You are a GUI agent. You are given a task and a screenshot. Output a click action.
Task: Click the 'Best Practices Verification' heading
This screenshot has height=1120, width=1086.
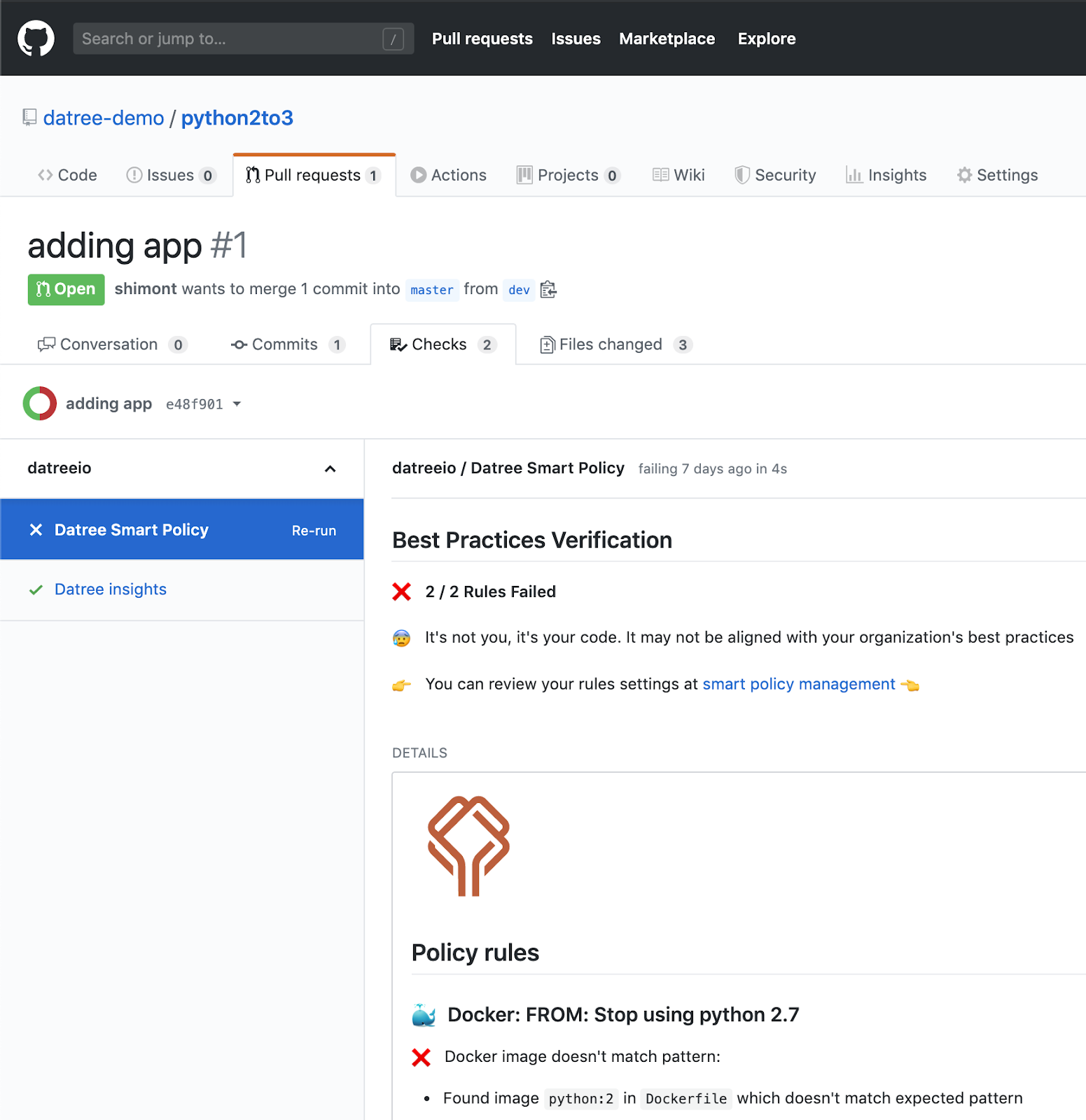tap(532, 540)
